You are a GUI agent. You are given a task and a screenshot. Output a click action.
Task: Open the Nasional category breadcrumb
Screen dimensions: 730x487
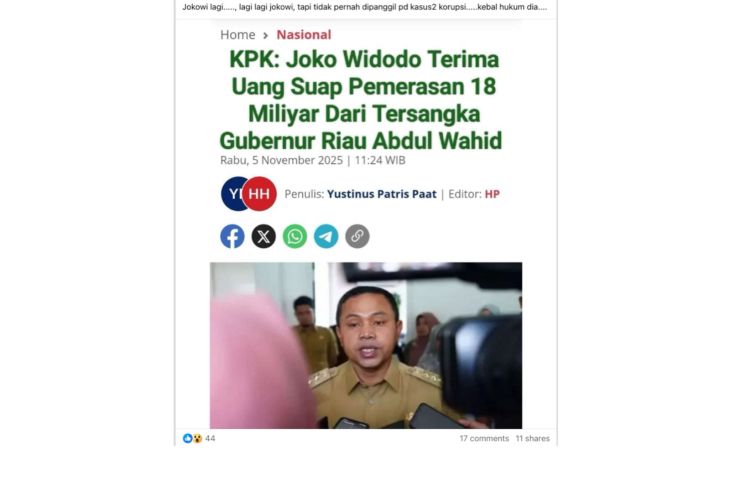point(304,35)
